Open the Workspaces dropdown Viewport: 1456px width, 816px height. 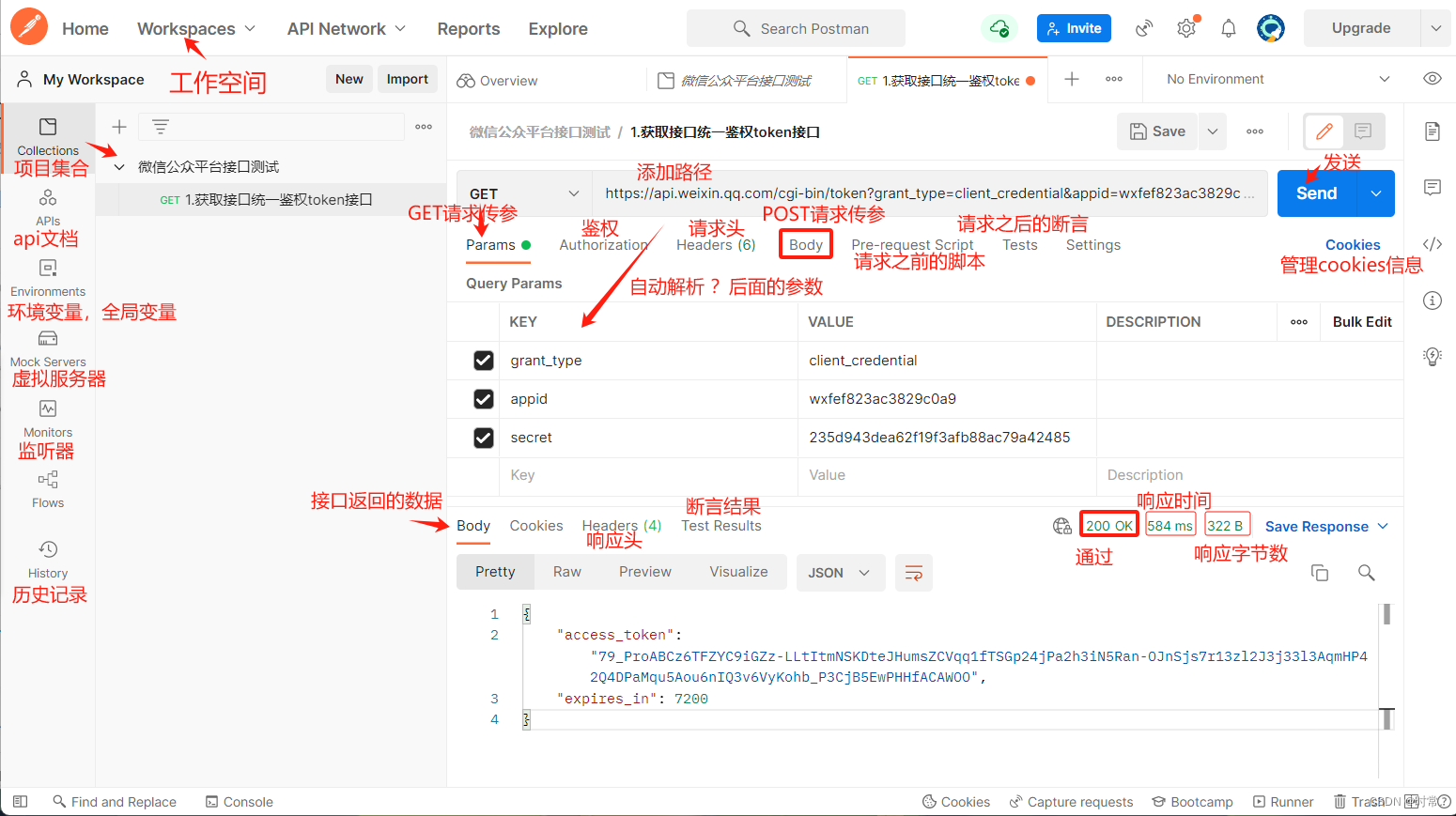[x=196, y=29]
